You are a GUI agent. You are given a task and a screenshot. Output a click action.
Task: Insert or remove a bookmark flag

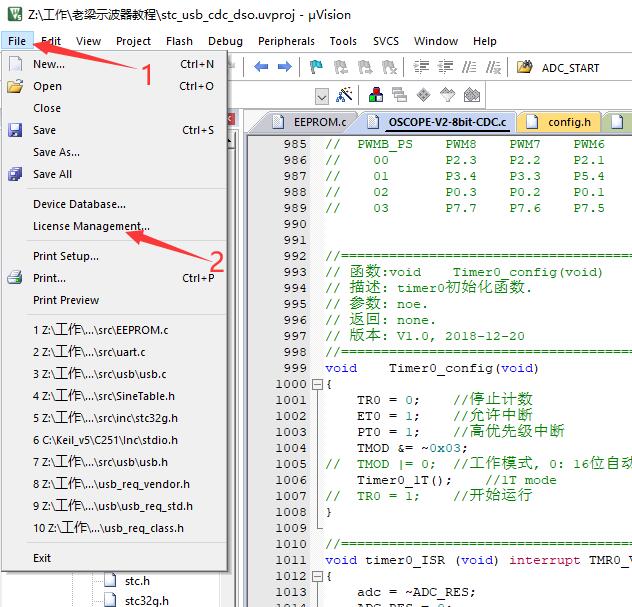(316, 67)
